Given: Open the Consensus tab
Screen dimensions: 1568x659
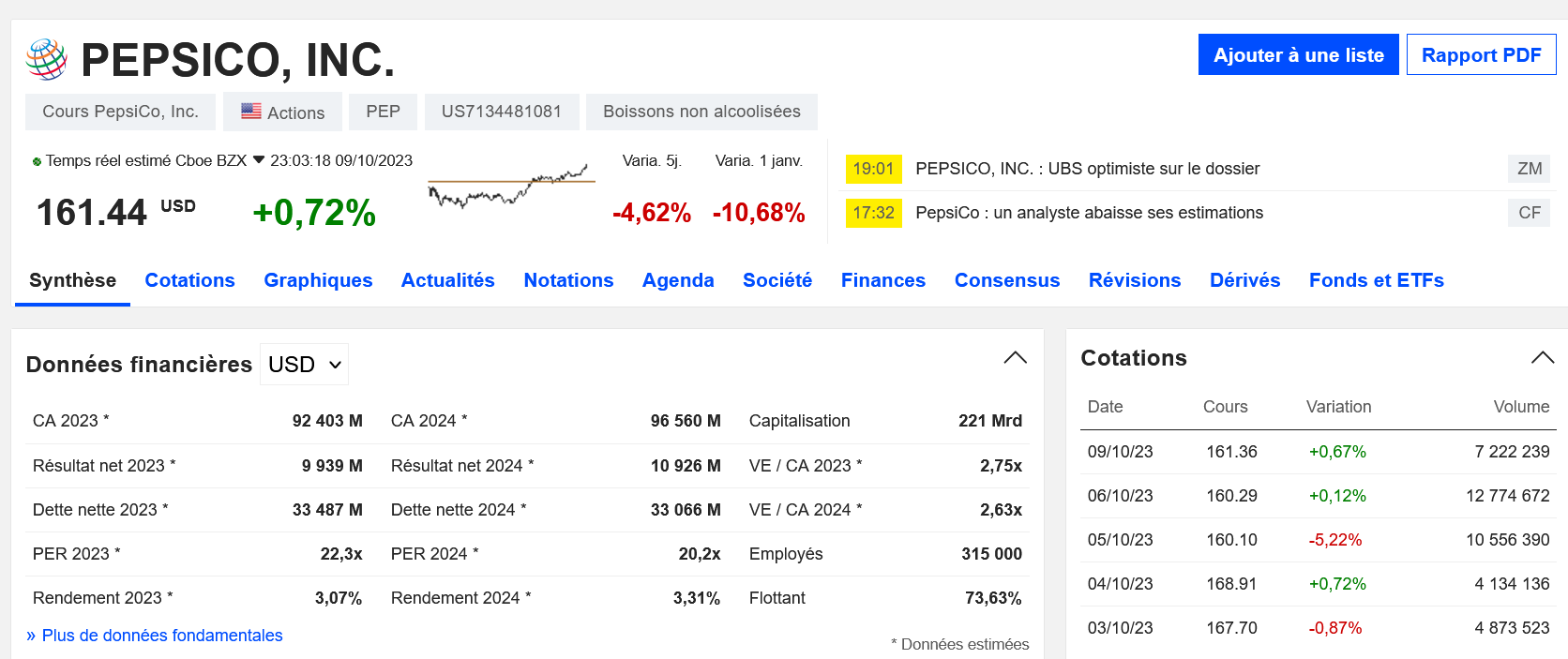Looking at the screenshot, I should pos(1007,280).
